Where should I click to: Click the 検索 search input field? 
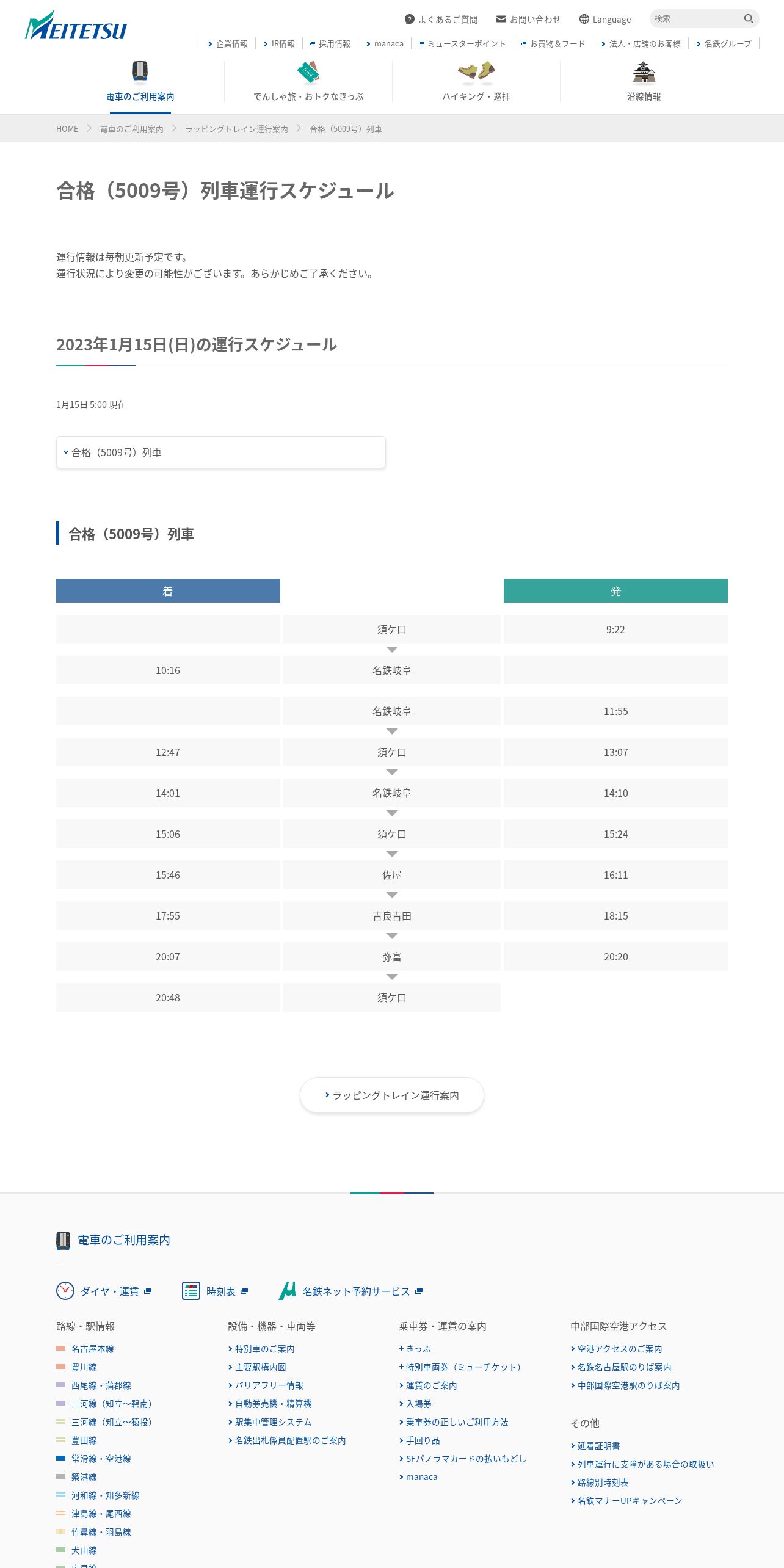click(696, 19)
